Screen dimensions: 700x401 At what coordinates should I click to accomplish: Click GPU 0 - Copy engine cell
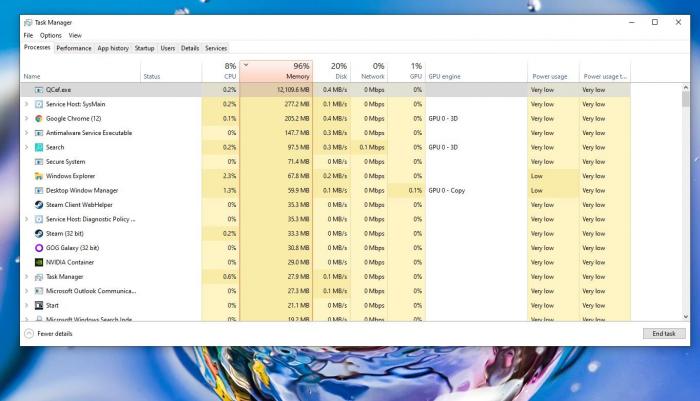click(446, 190)
